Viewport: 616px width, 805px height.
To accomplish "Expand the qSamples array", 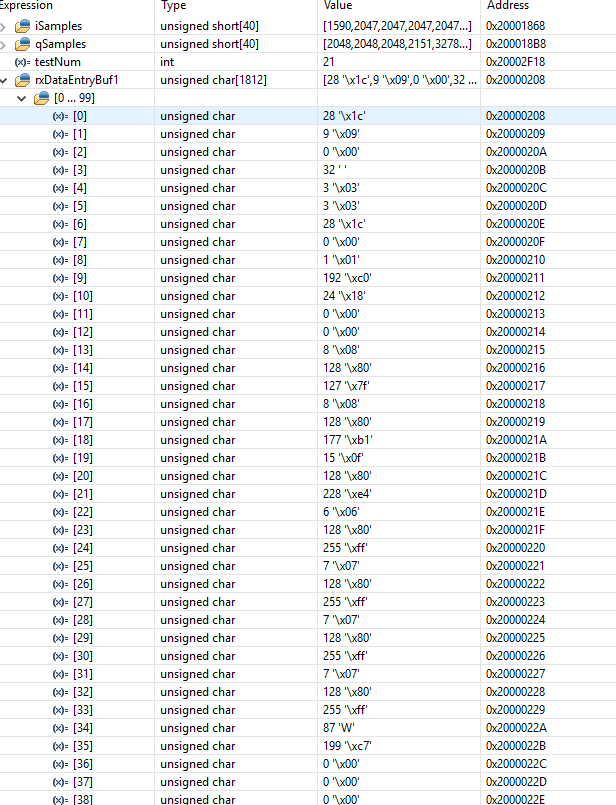I will pyautogui.click(x=3, y=45).
